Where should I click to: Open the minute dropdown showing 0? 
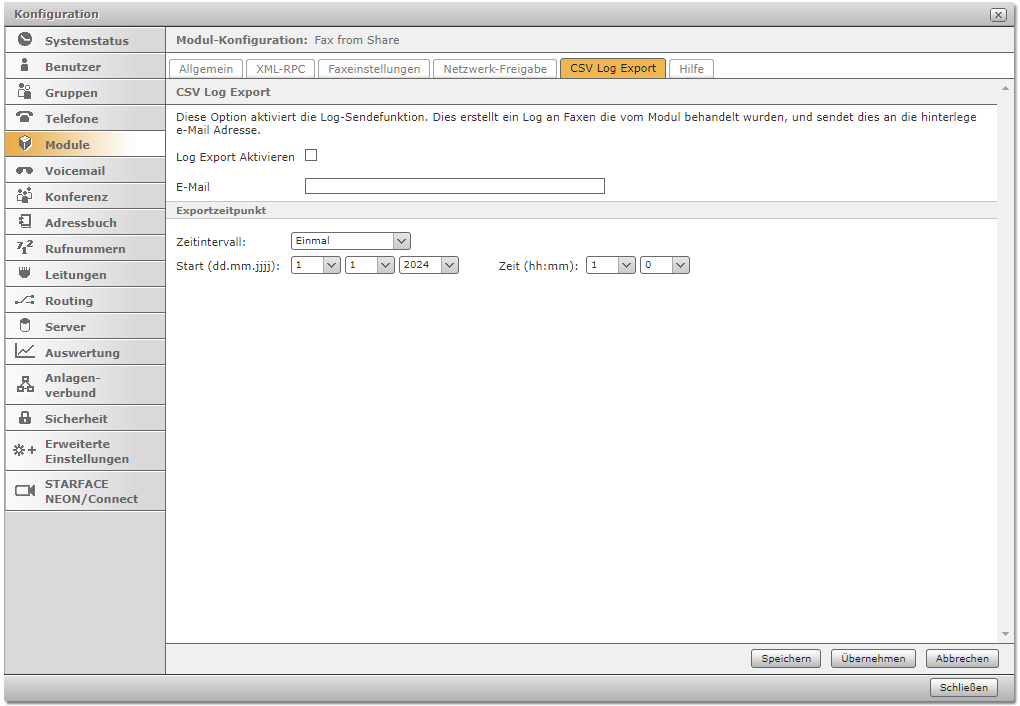680,265
